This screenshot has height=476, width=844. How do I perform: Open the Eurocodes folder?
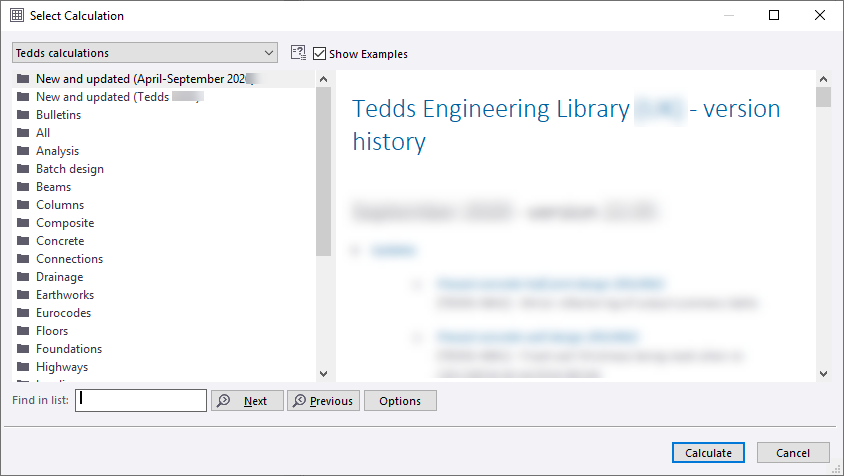point(63,313)
